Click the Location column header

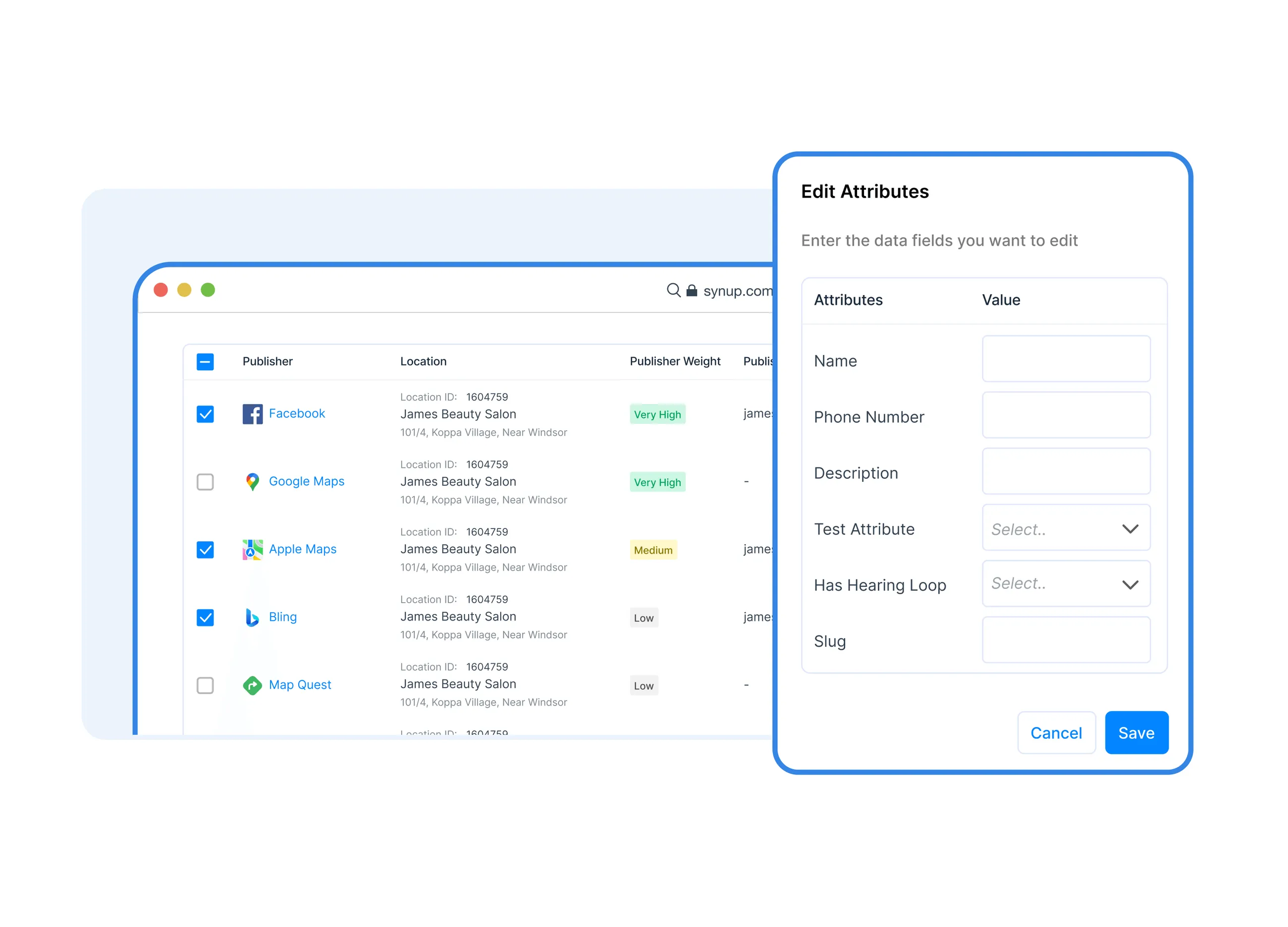click(x=423, y=361)
